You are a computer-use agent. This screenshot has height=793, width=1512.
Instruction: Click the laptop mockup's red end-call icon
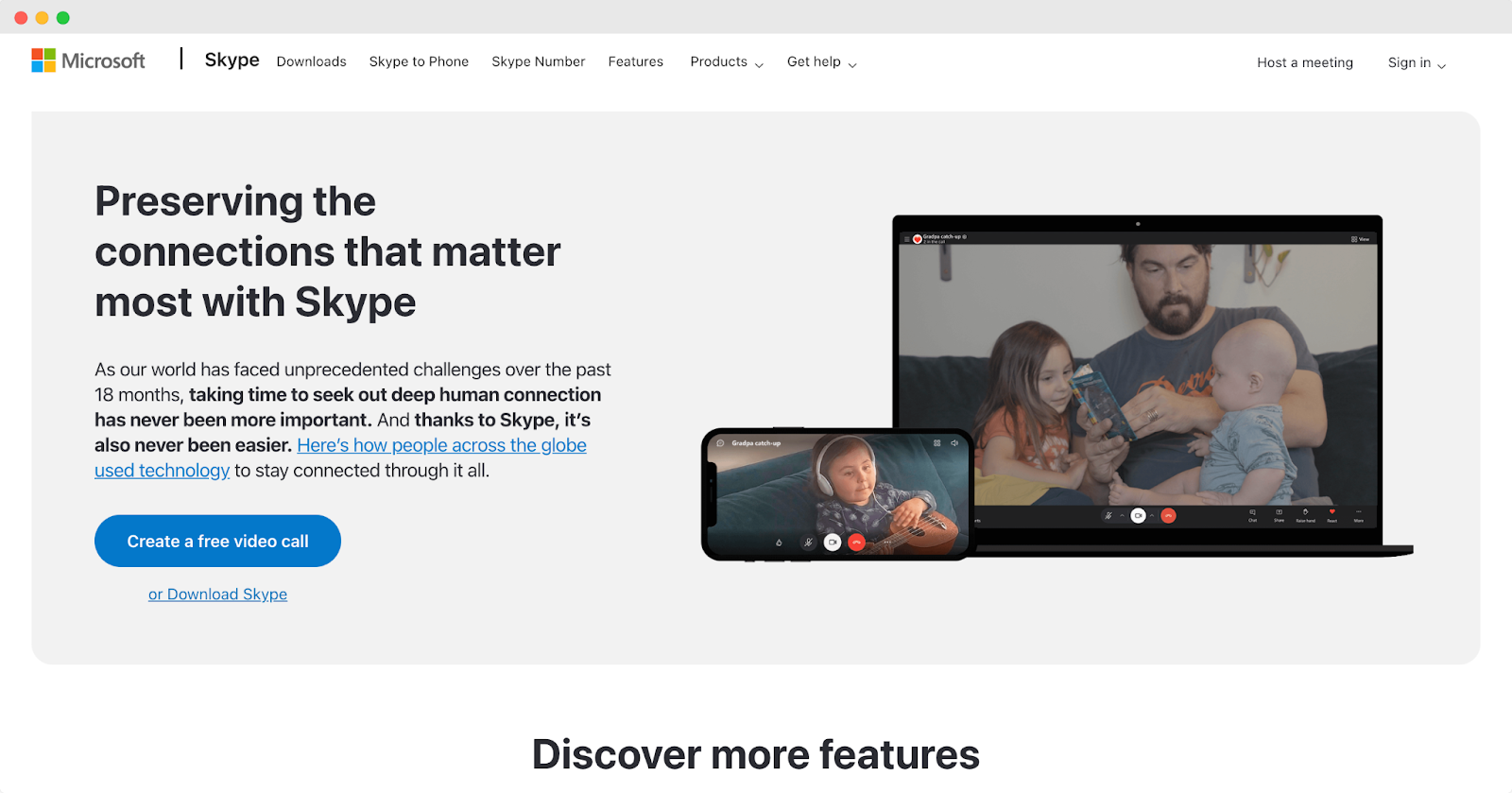click(x=1169, y=515)
